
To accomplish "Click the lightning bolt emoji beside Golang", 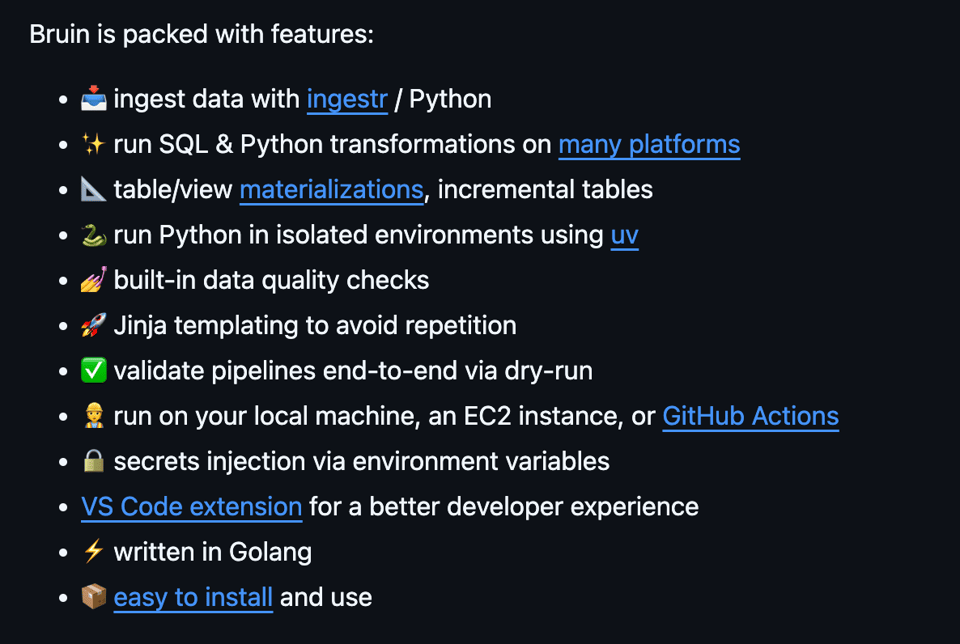I will (94, 552).
